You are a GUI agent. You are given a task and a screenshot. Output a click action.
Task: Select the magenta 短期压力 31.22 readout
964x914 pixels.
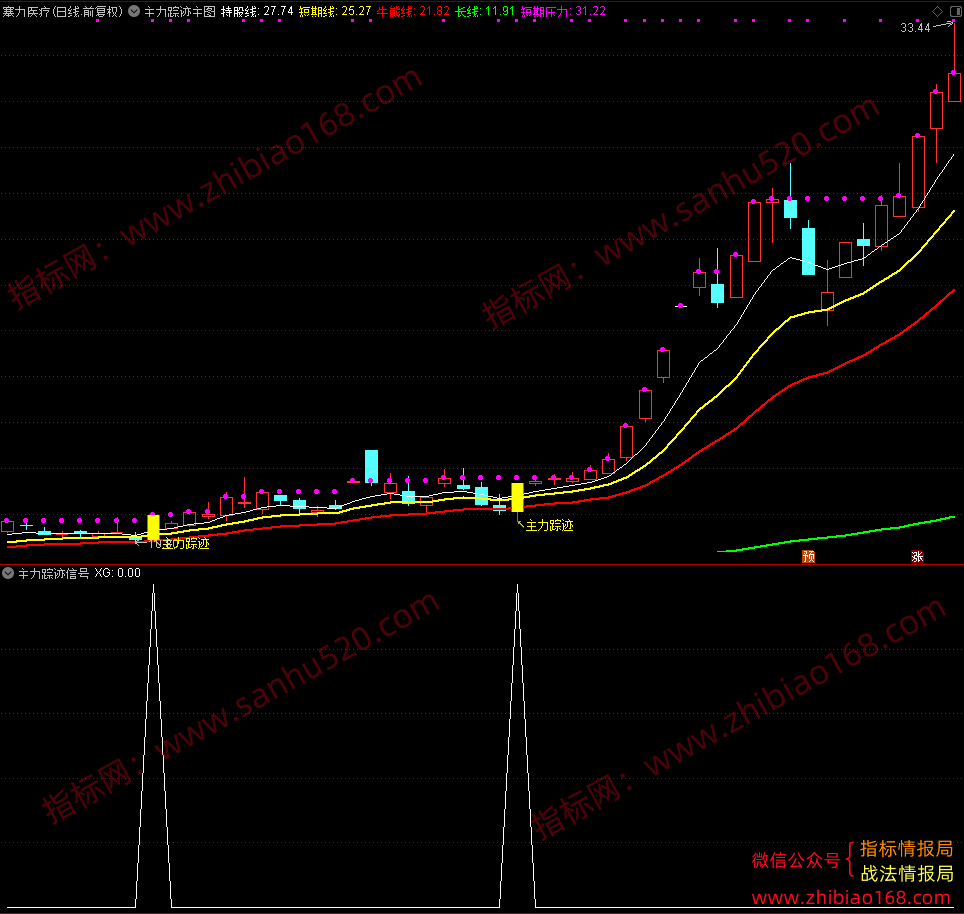click(x=563, y=11)
